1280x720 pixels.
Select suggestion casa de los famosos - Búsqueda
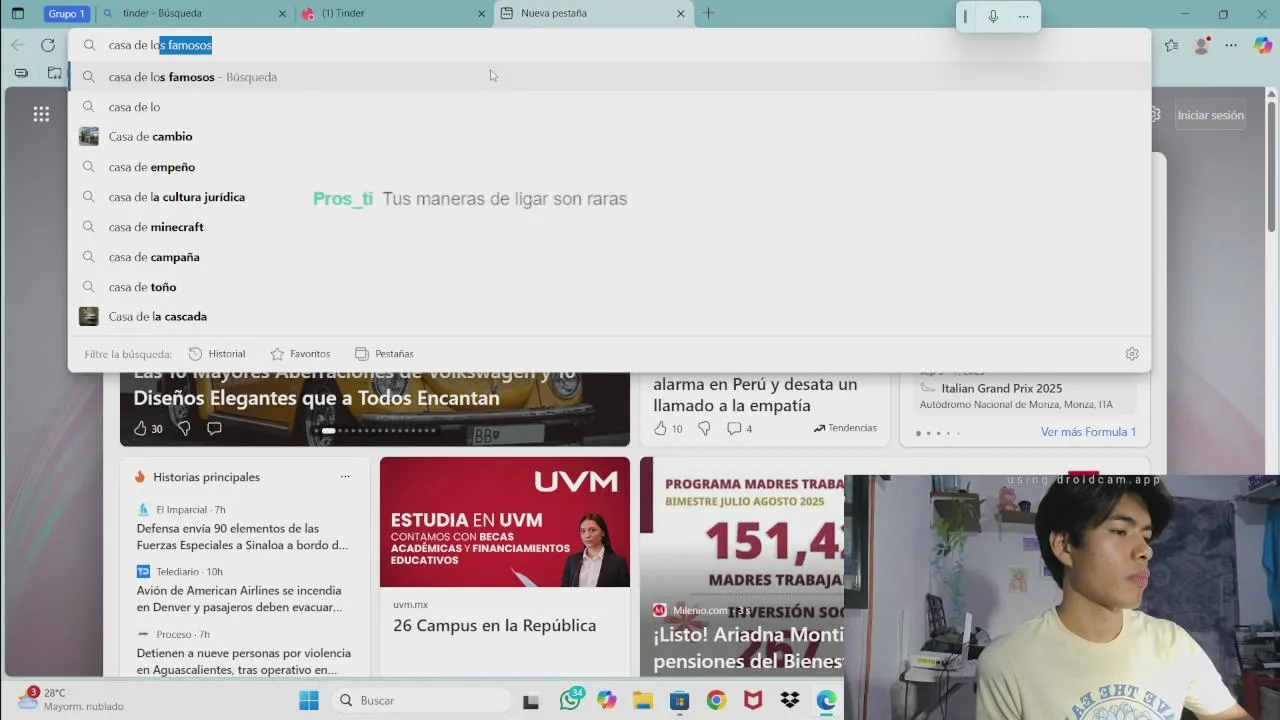(609, 77)
